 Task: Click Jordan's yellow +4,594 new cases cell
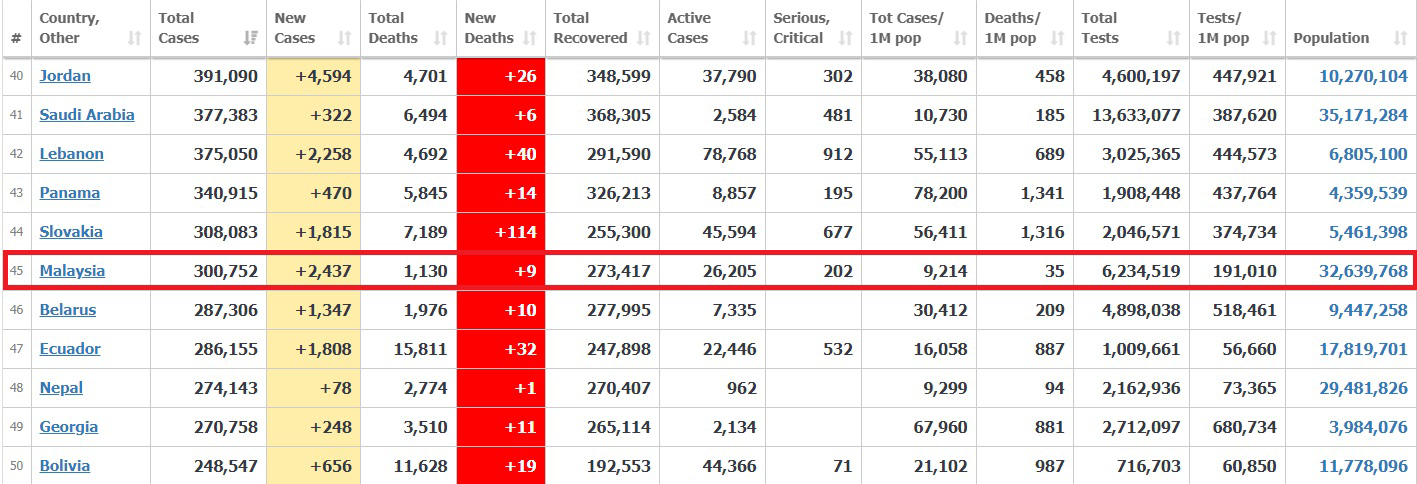313,76
